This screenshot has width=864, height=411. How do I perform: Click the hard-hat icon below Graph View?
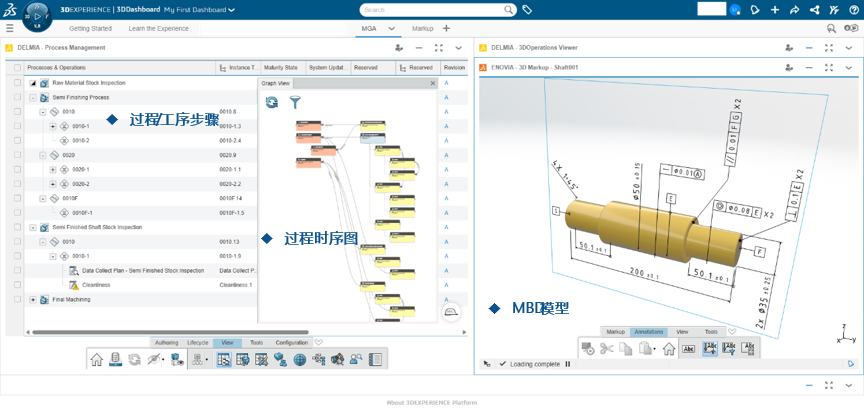point(451,312)
